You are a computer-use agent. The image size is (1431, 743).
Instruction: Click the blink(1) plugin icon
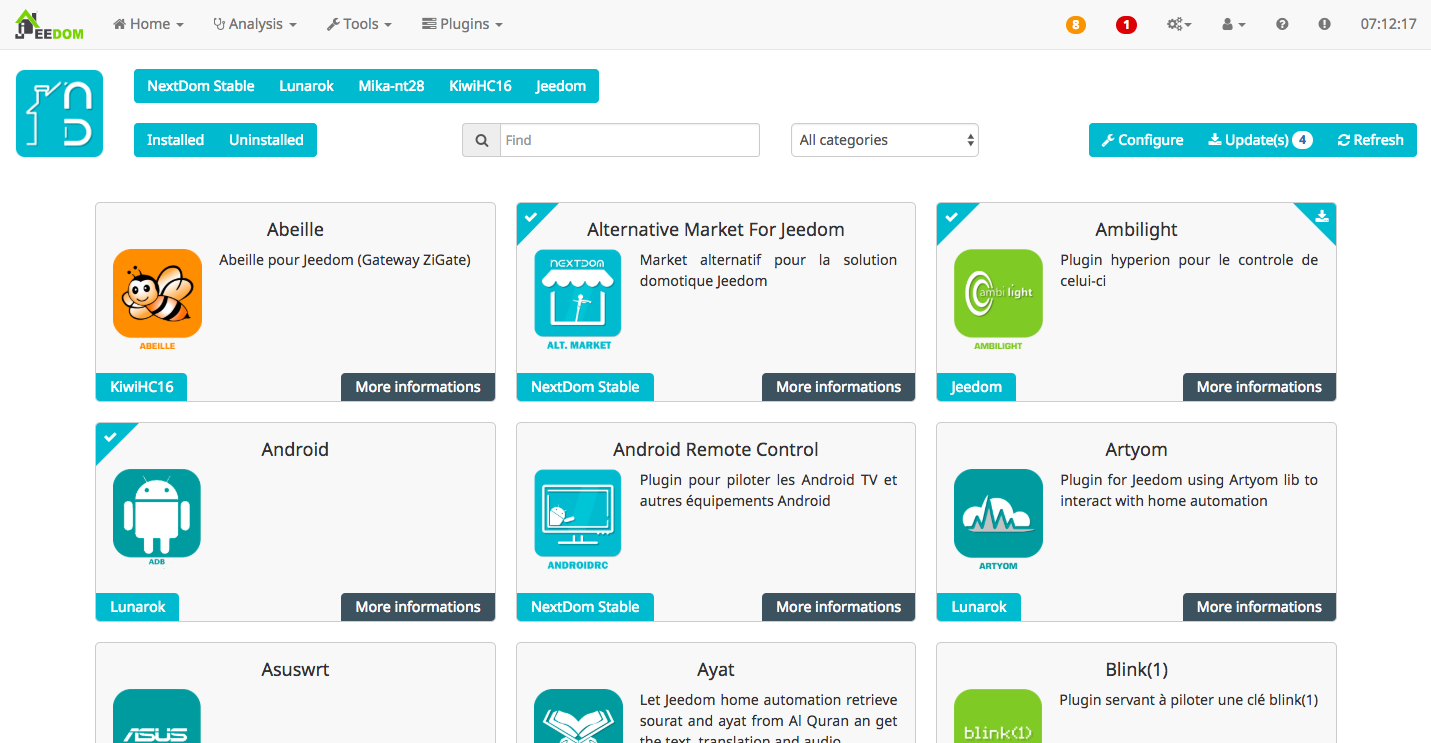tap(998, 716)
